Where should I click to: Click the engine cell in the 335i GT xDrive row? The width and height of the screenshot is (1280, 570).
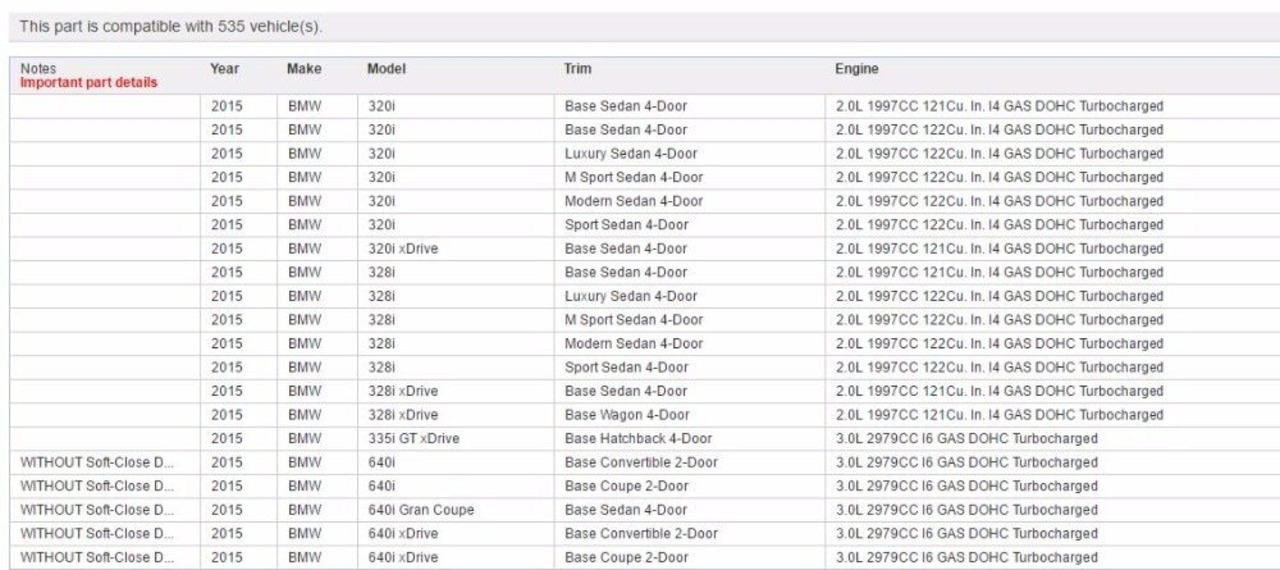[965, 438]
